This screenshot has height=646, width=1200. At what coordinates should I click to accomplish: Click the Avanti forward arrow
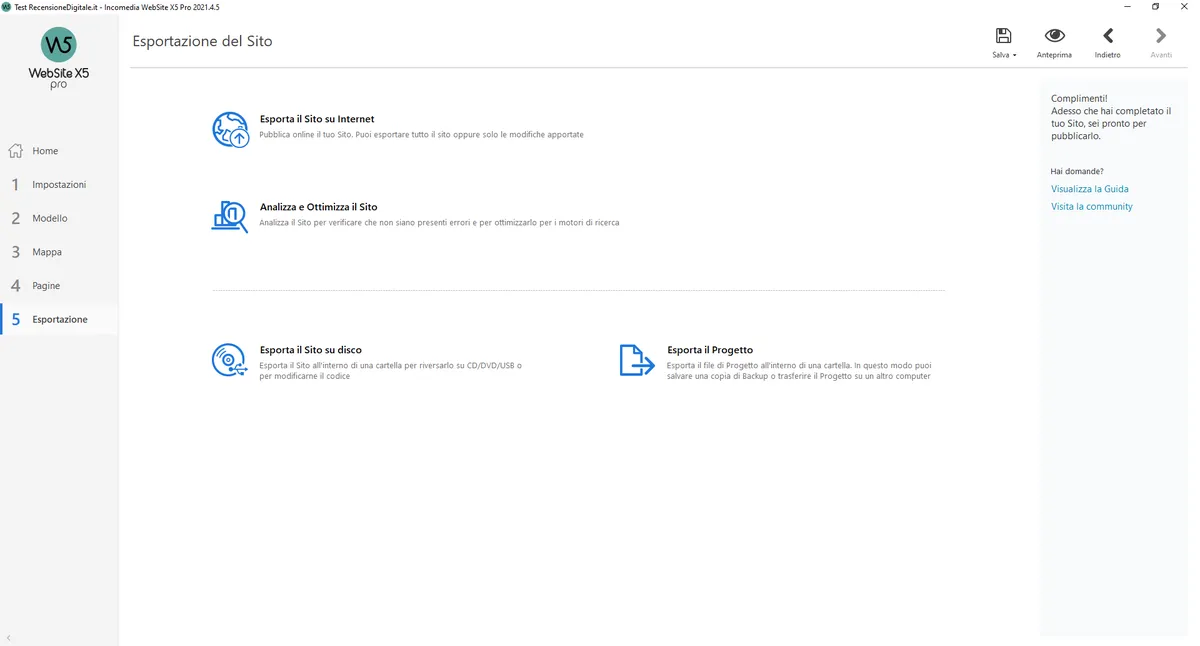coord(1161,36)
